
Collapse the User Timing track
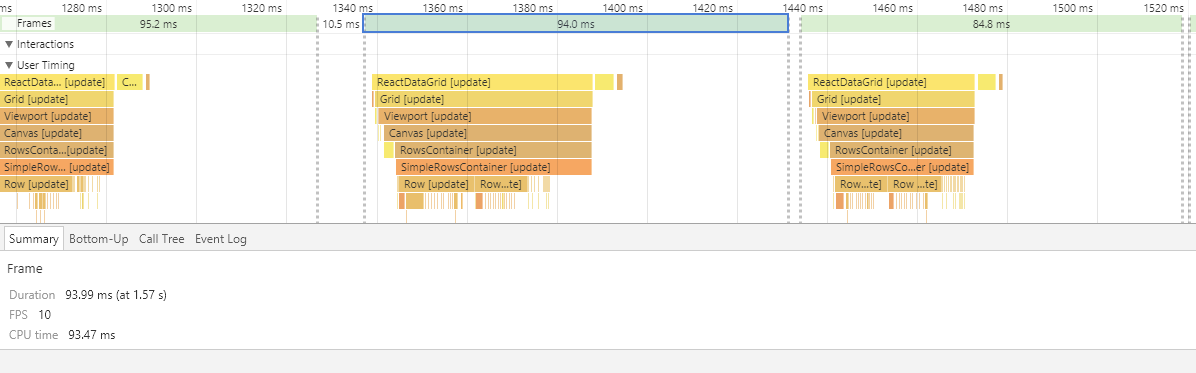pyautogui.click(x=8, y=65)
